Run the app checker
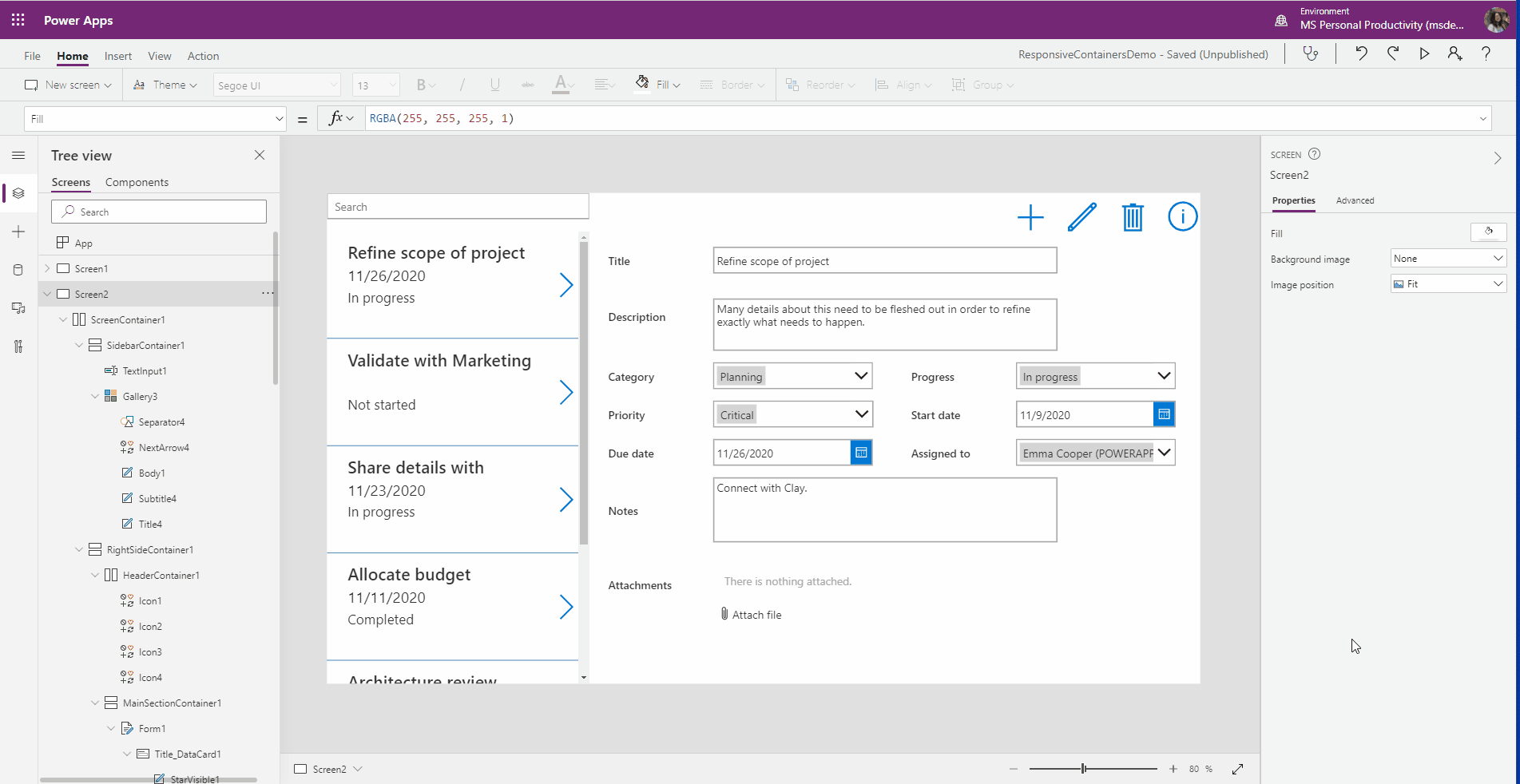The image size is (1520, 784). coord(1310,53)
